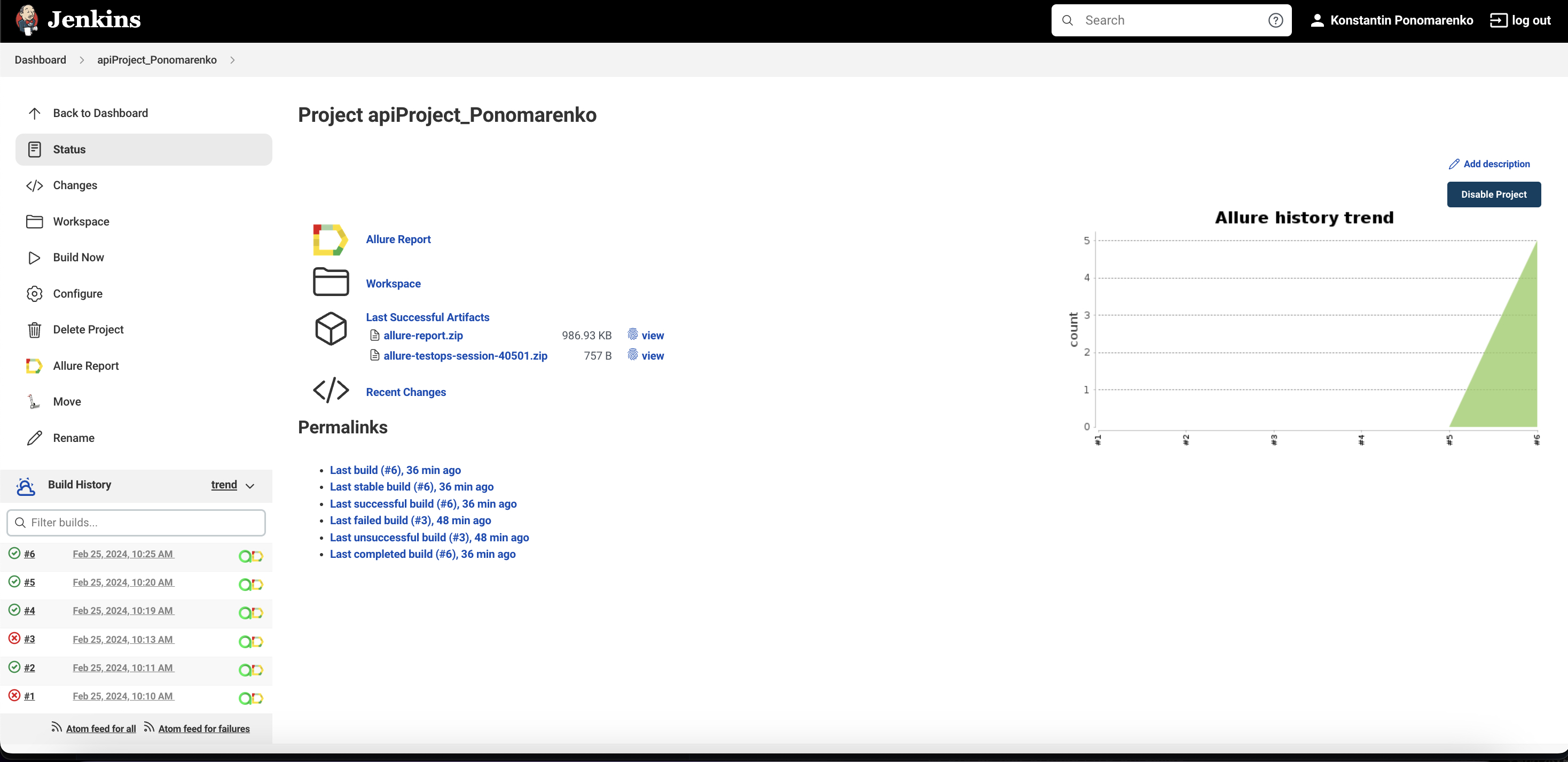Expand the breadcrumb apiProject_Ponomarenko arrow
1568x762 pixels.
coord(232,60)
